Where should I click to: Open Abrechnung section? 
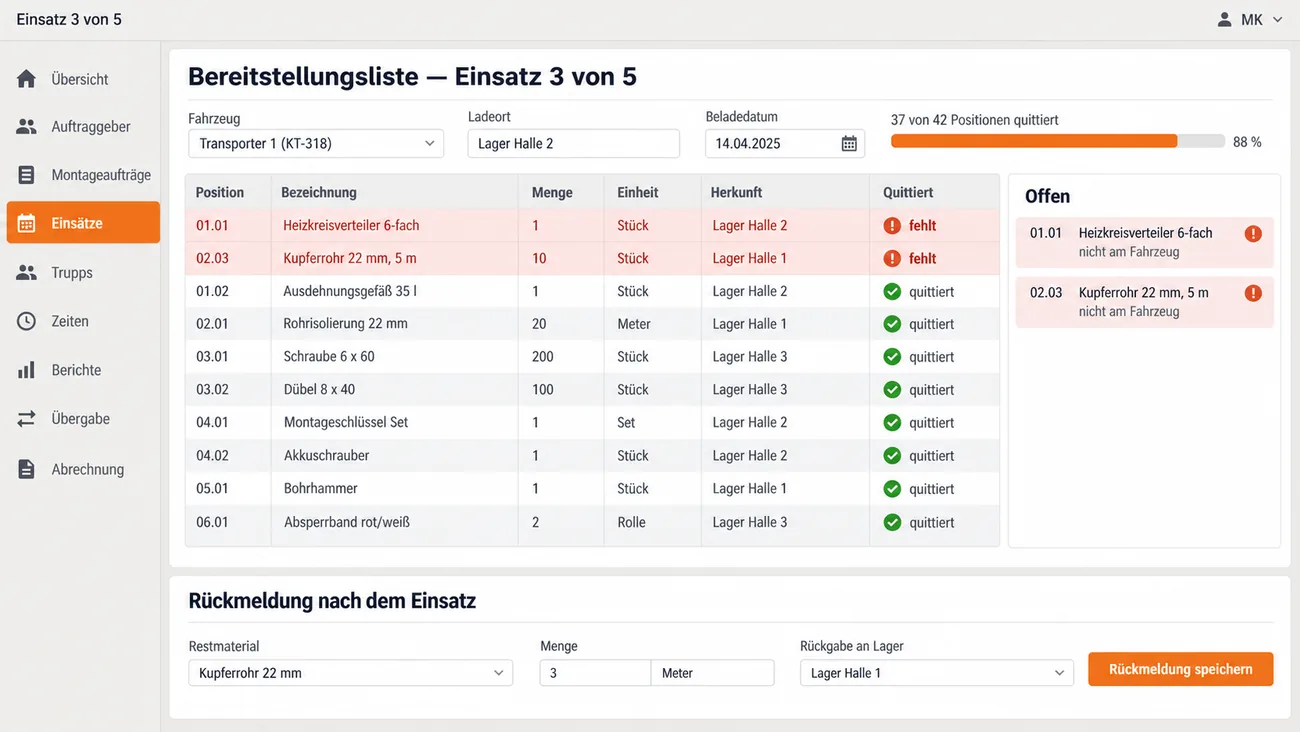coord(83,469)
